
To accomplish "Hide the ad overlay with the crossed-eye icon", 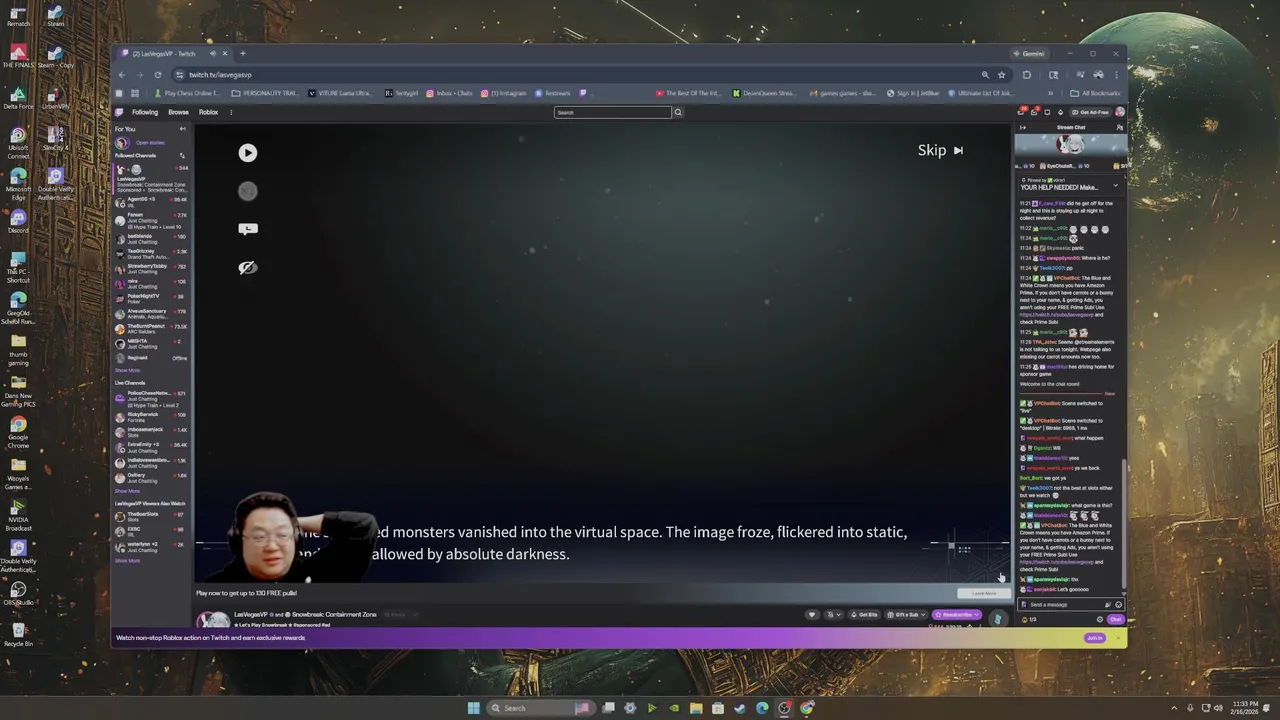I will 248,267.
